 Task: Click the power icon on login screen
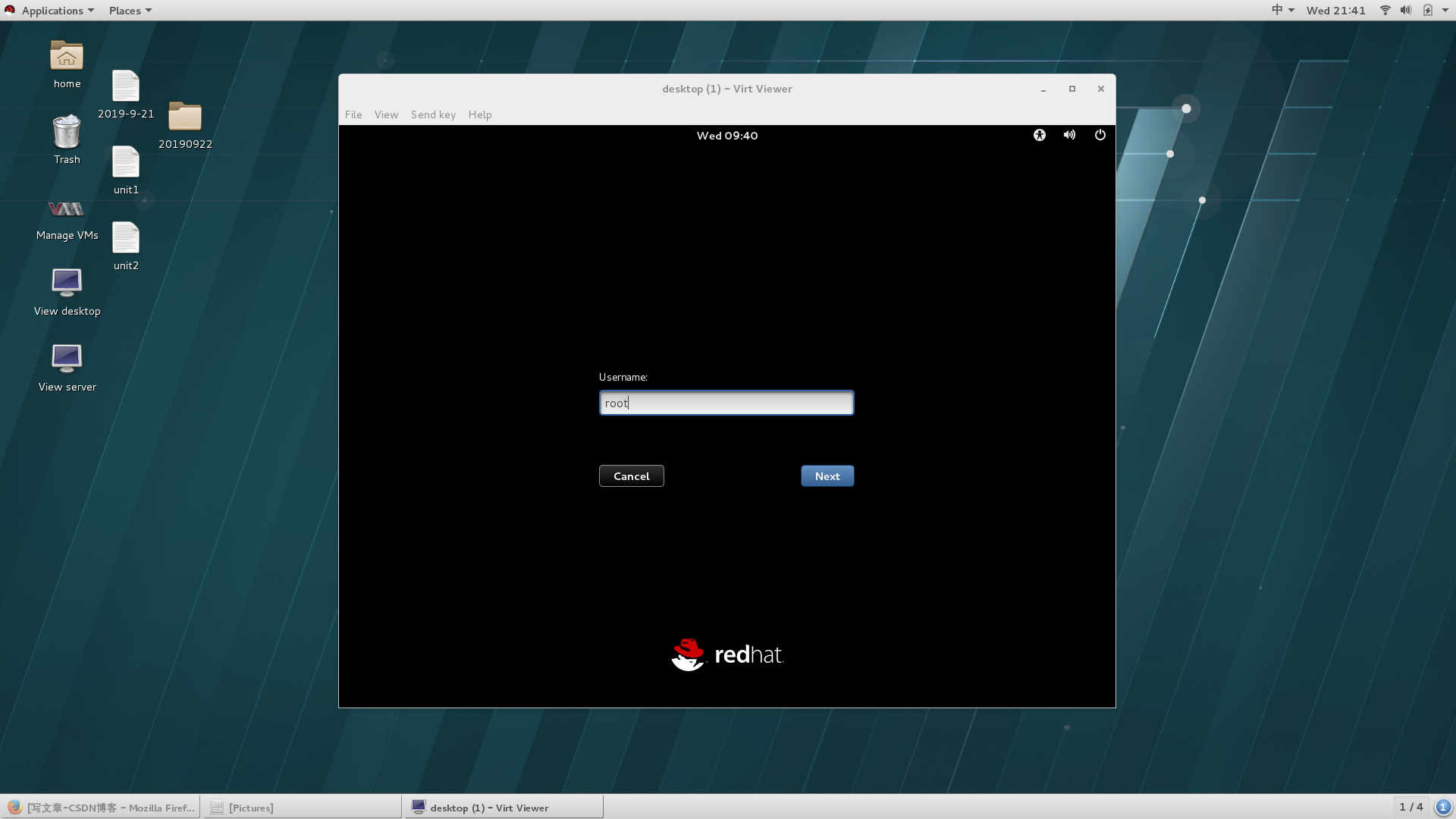(1100, 135)
